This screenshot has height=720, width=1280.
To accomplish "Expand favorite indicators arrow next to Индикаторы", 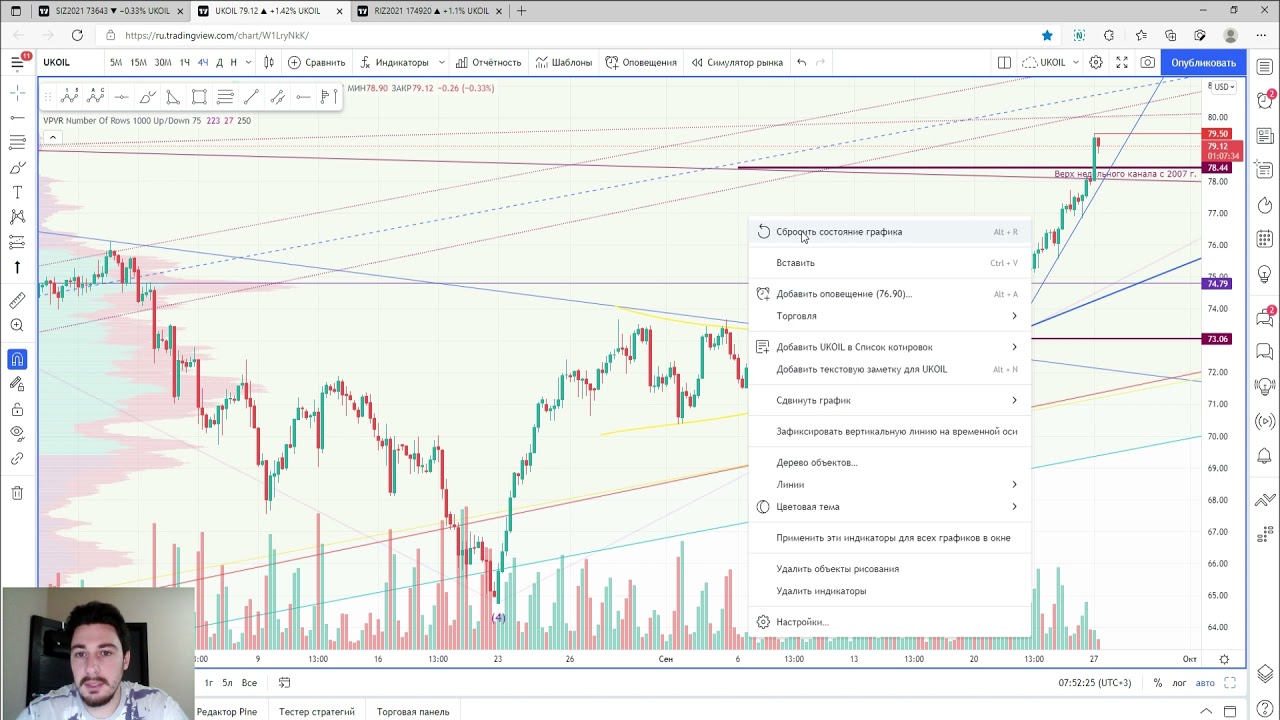I will 441,62.
